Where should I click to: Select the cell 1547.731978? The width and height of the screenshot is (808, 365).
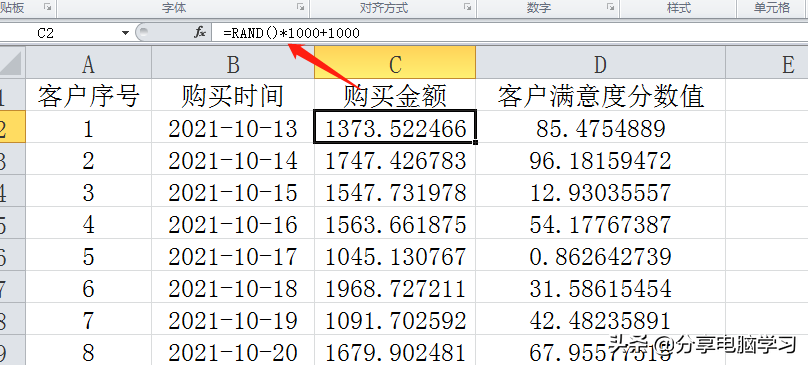395,192
